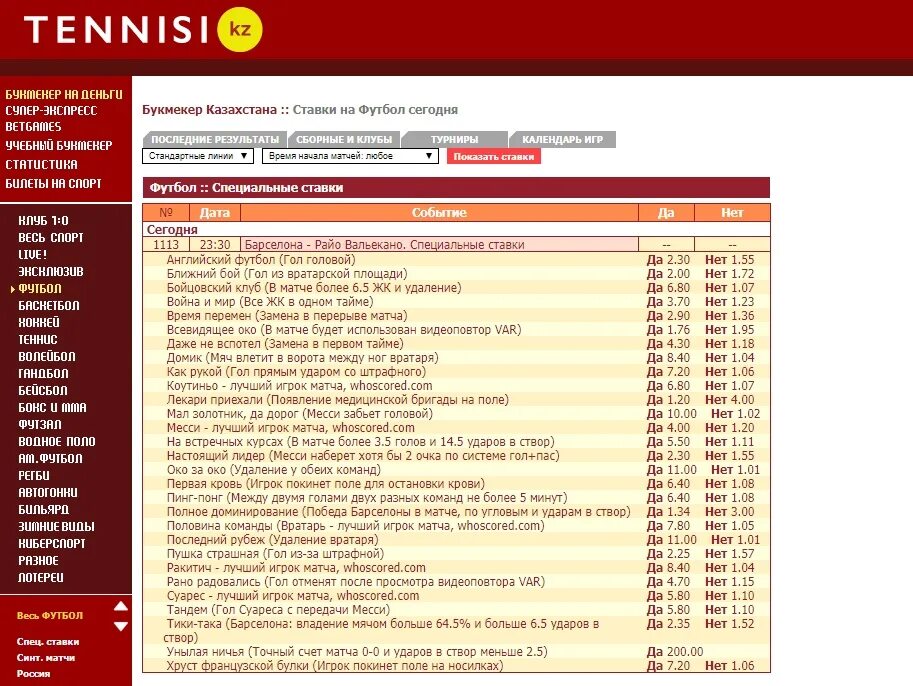Image resolution: width=913 pixels, height=686 pixels.
Task: Bet Нет 4.00 on Лекари приехали
Action: tap(729, 399)
